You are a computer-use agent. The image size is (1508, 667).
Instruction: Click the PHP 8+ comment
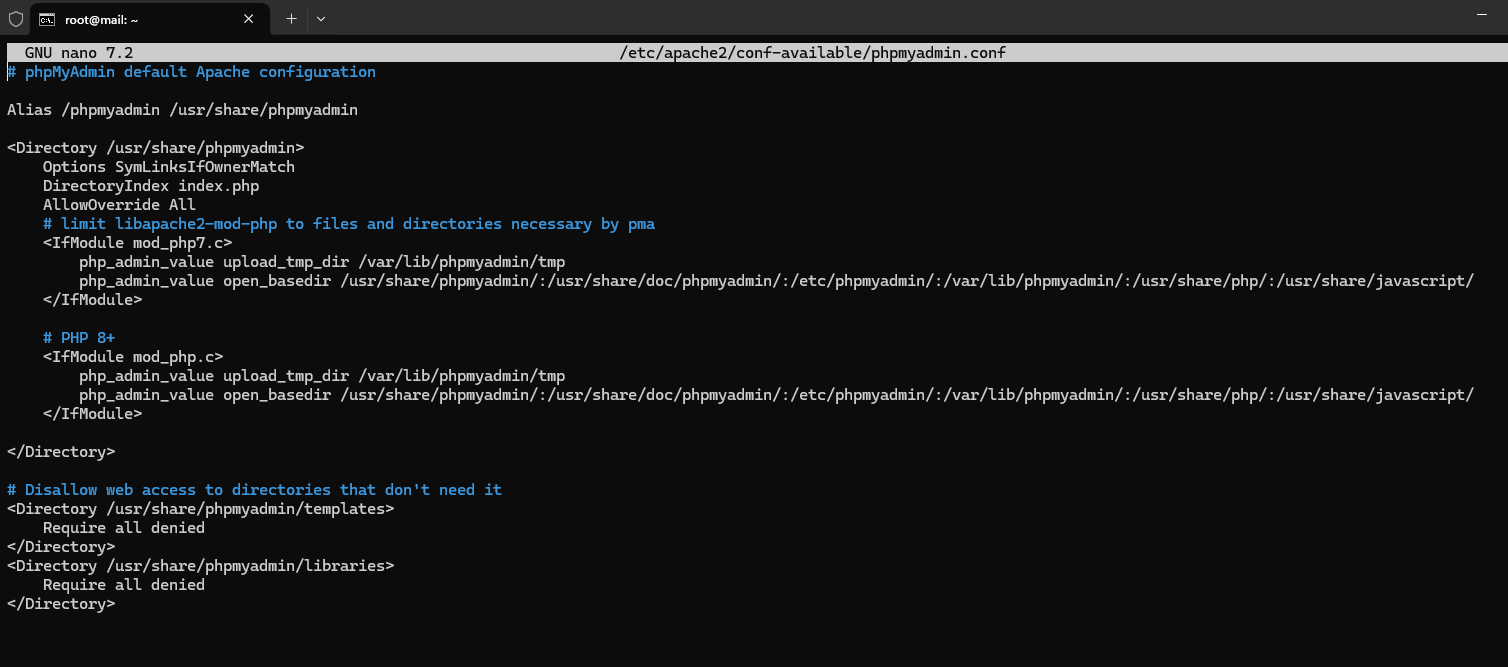click(79, 338)
